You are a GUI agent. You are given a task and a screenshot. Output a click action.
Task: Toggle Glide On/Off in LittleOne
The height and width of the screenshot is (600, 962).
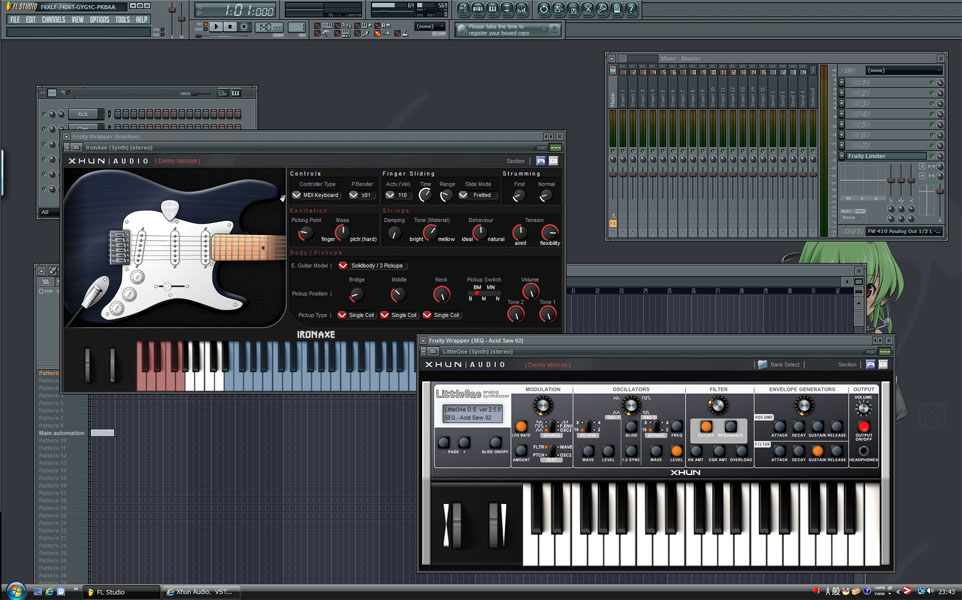point(494,442)
